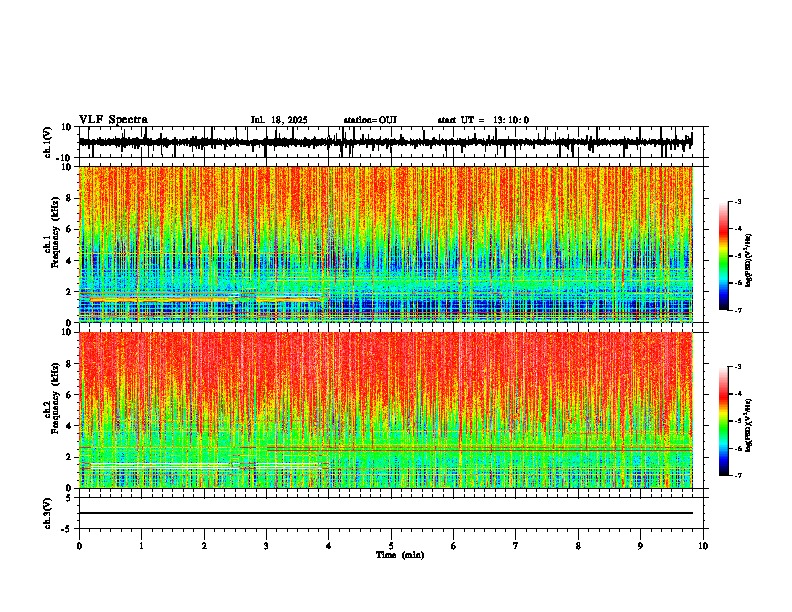Click the "Time (min)" axis title
The height and width of the screenshot is (612, 792).
(400, 555)
